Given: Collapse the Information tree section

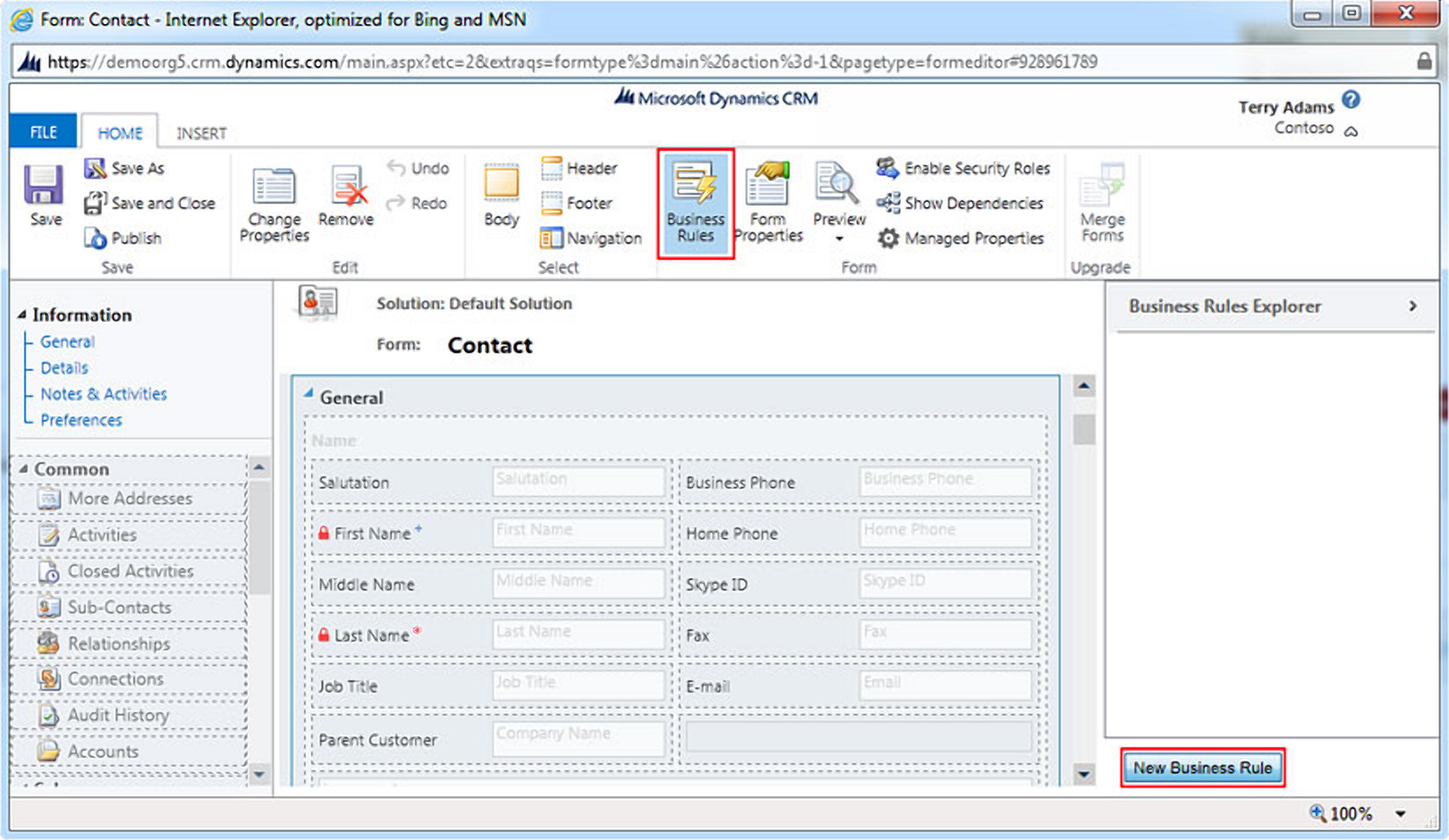Looking at the screenshot, I should click(22, 315).
